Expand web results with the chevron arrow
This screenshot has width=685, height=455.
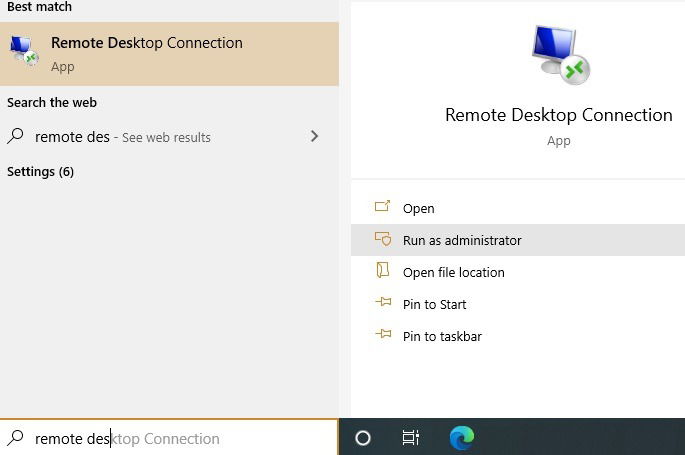(x=314, y=136)
